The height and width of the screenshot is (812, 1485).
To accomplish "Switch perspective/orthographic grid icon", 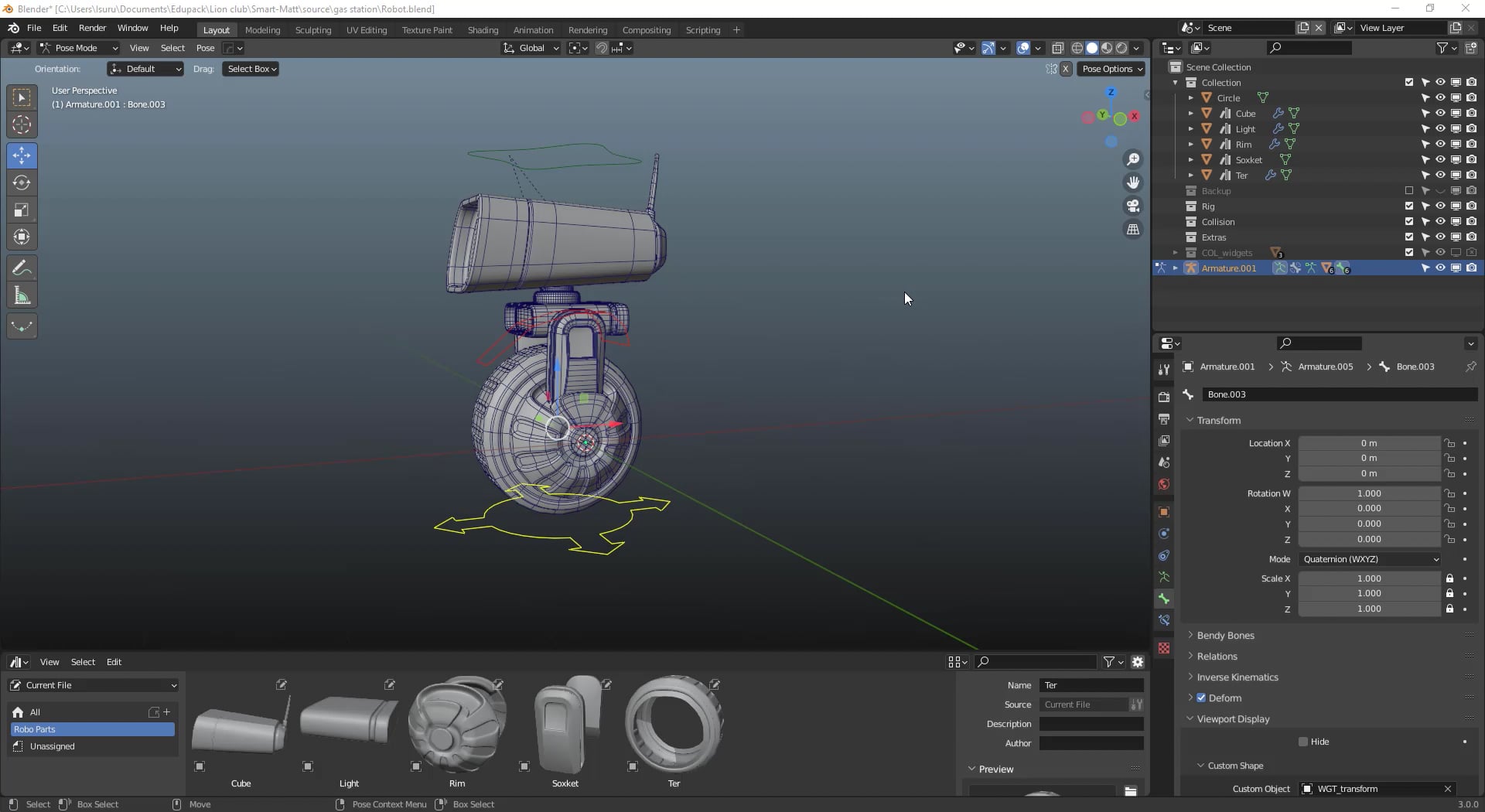I will pyautogui.click(x=1133, y=229).
